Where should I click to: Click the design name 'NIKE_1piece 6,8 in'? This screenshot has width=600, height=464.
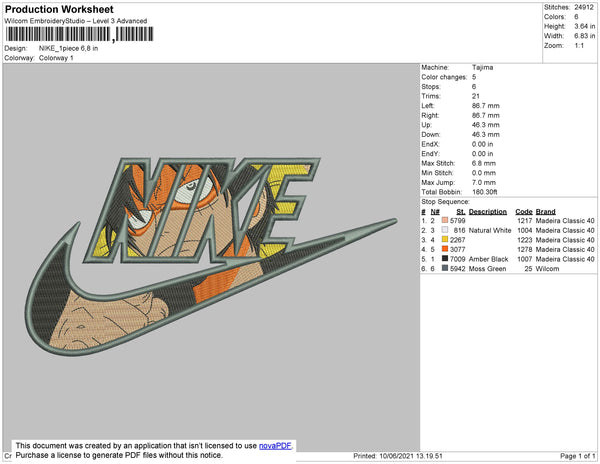68,49
